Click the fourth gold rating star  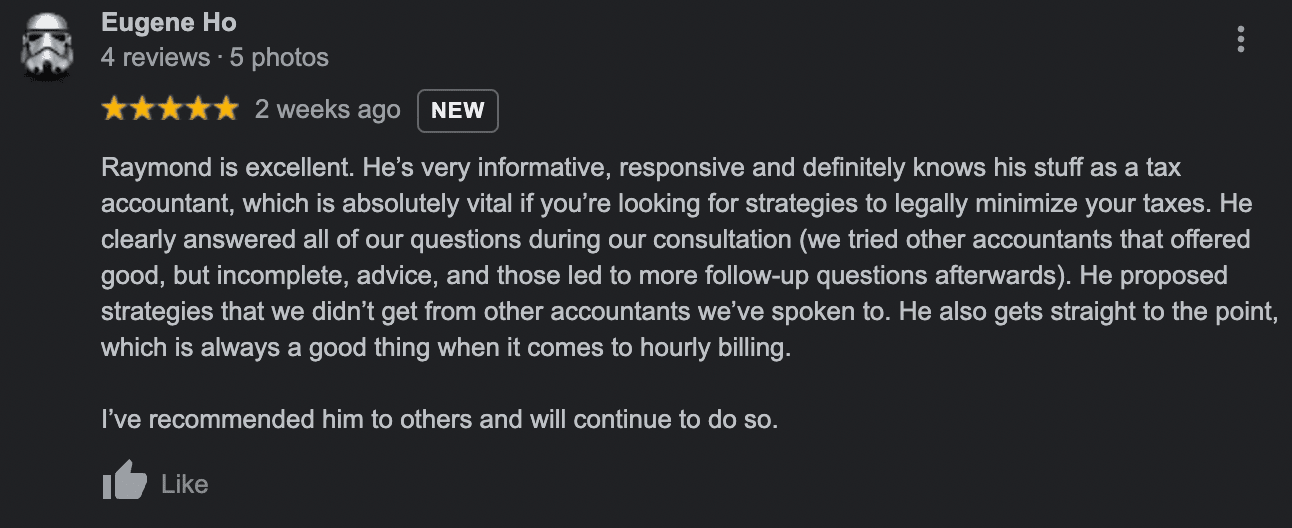[x=198, y=109]
